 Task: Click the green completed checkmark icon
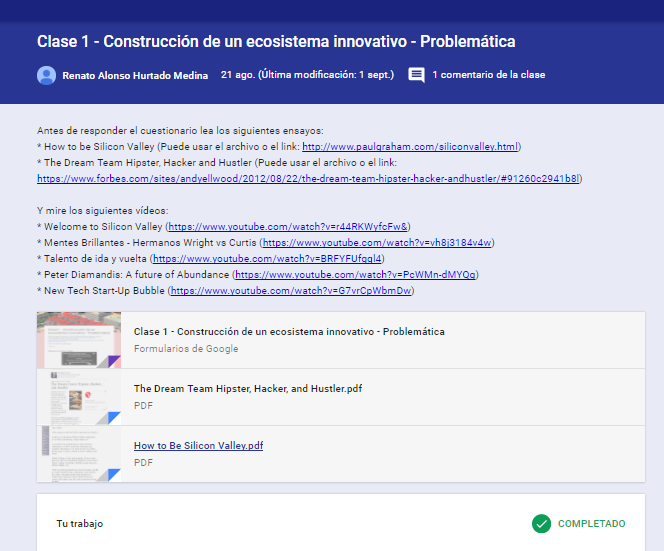click(541, 523)
